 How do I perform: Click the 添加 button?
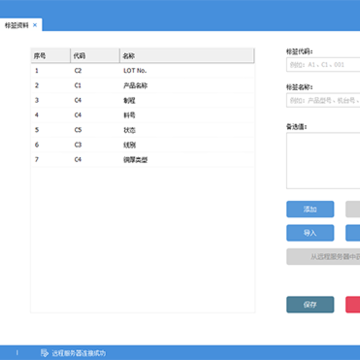[x=310, y=209]
